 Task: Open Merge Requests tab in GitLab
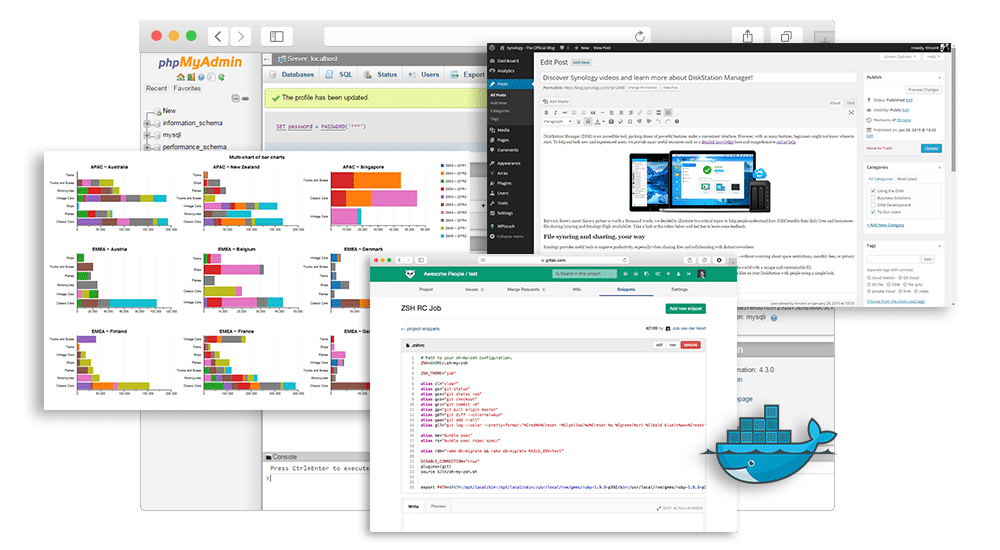pyautogui.click(x=526, y=290)
